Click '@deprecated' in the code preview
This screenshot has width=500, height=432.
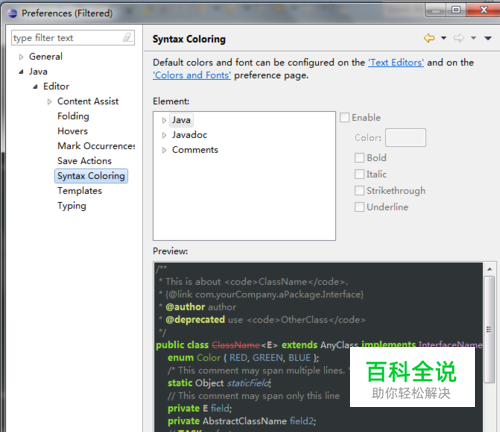coord(195,320)
